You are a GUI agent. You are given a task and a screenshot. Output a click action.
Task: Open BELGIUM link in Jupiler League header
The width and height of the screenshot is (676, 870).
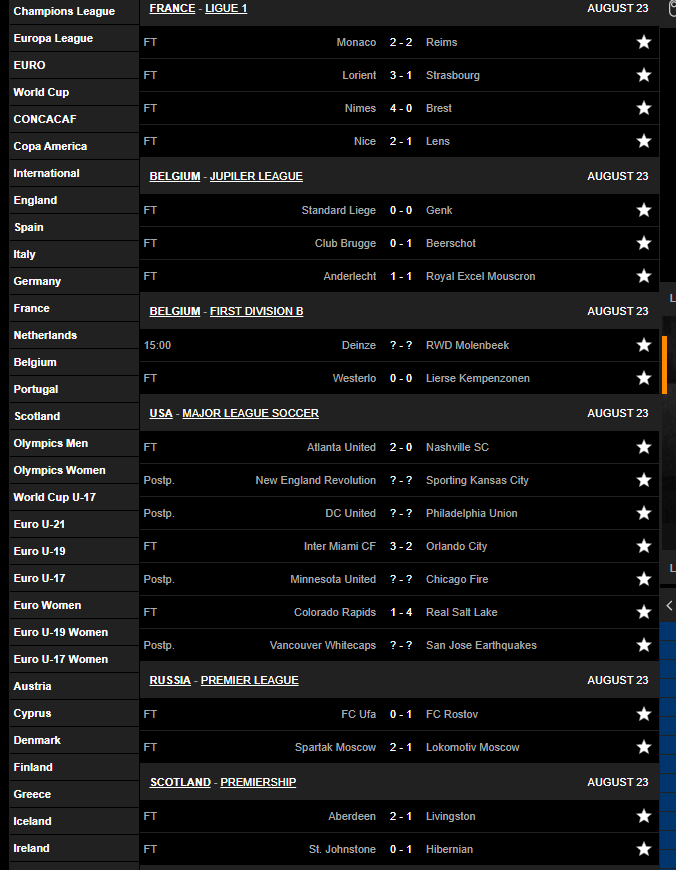175,176
